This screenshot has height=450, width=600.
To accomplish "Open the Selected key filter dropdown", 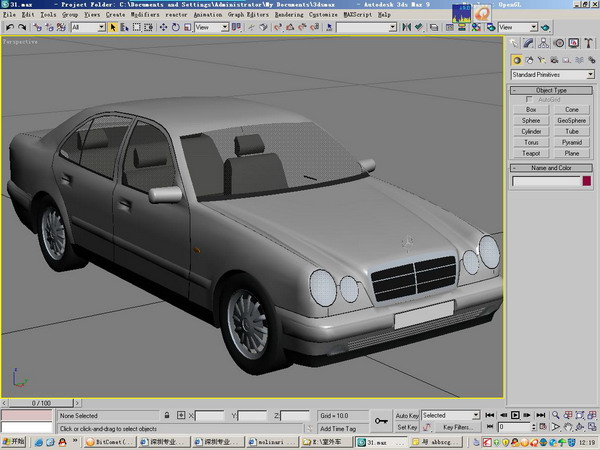I will [450, 415].
